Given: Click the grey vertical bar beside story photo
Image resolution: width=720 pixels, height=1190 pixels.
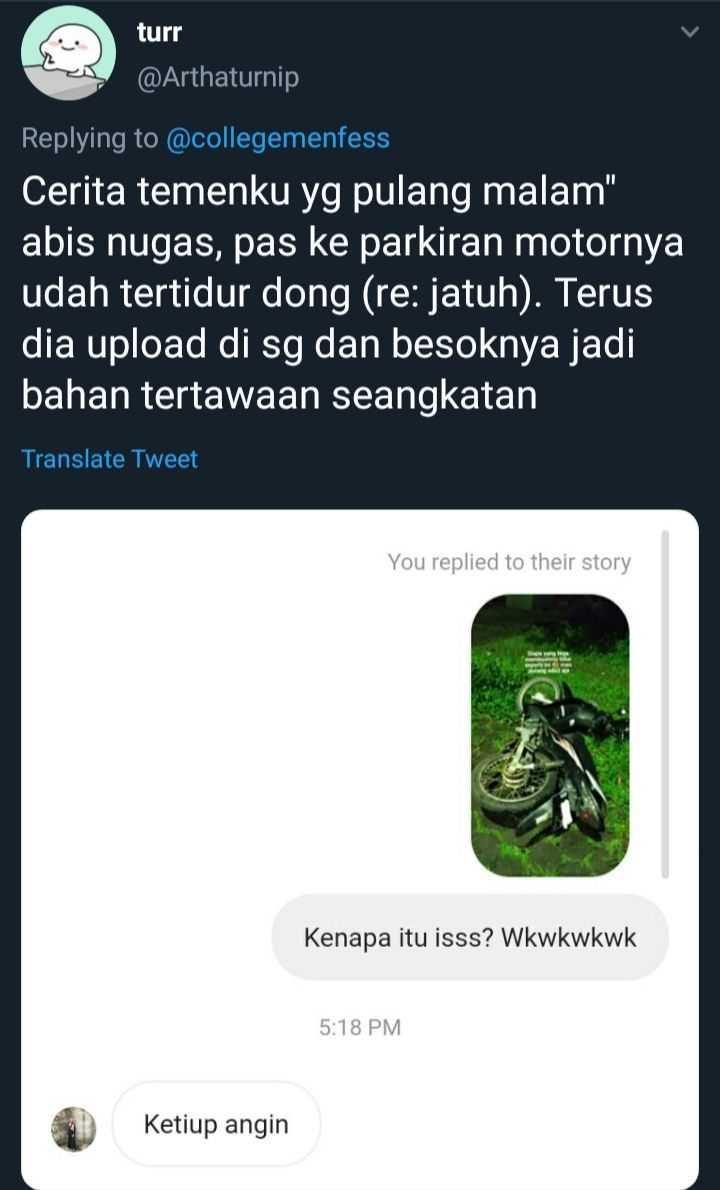Looking at the screenshot, I should 665,704.
